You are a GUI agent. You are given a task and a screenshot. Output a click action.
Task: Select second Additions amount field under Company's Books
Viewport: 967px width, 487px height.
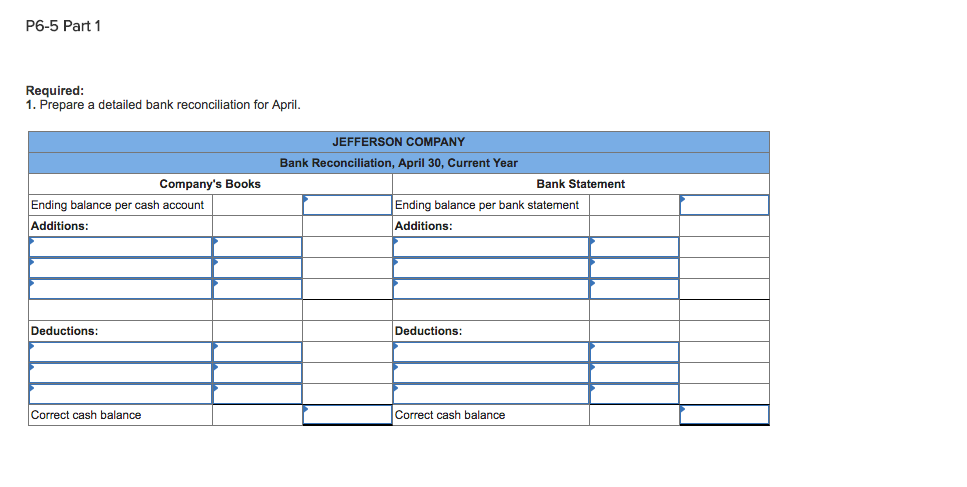pyautogui.click(x=257, y=268)
